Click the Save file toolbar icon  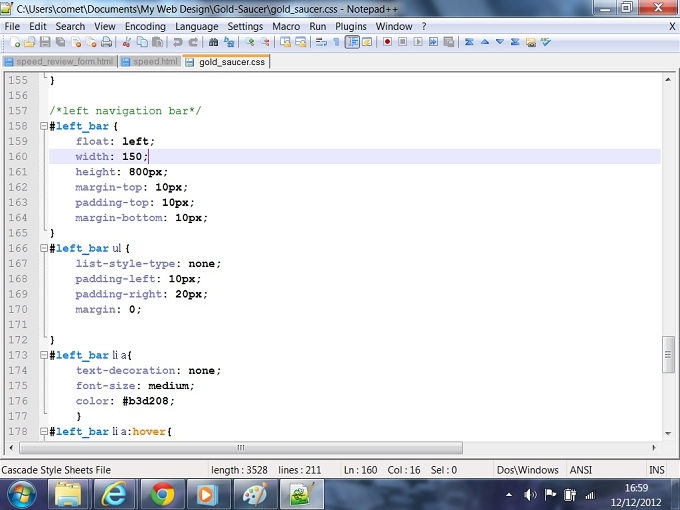45,42
